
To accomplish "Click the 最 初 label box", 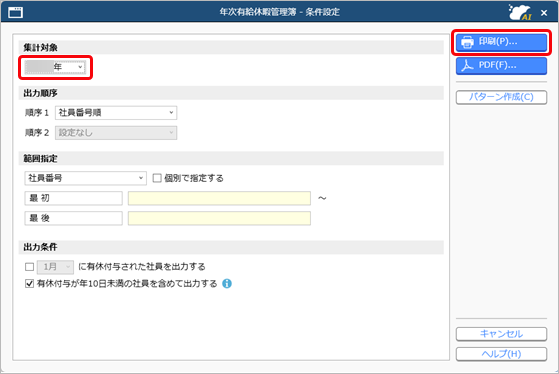I will pos(73,198).
